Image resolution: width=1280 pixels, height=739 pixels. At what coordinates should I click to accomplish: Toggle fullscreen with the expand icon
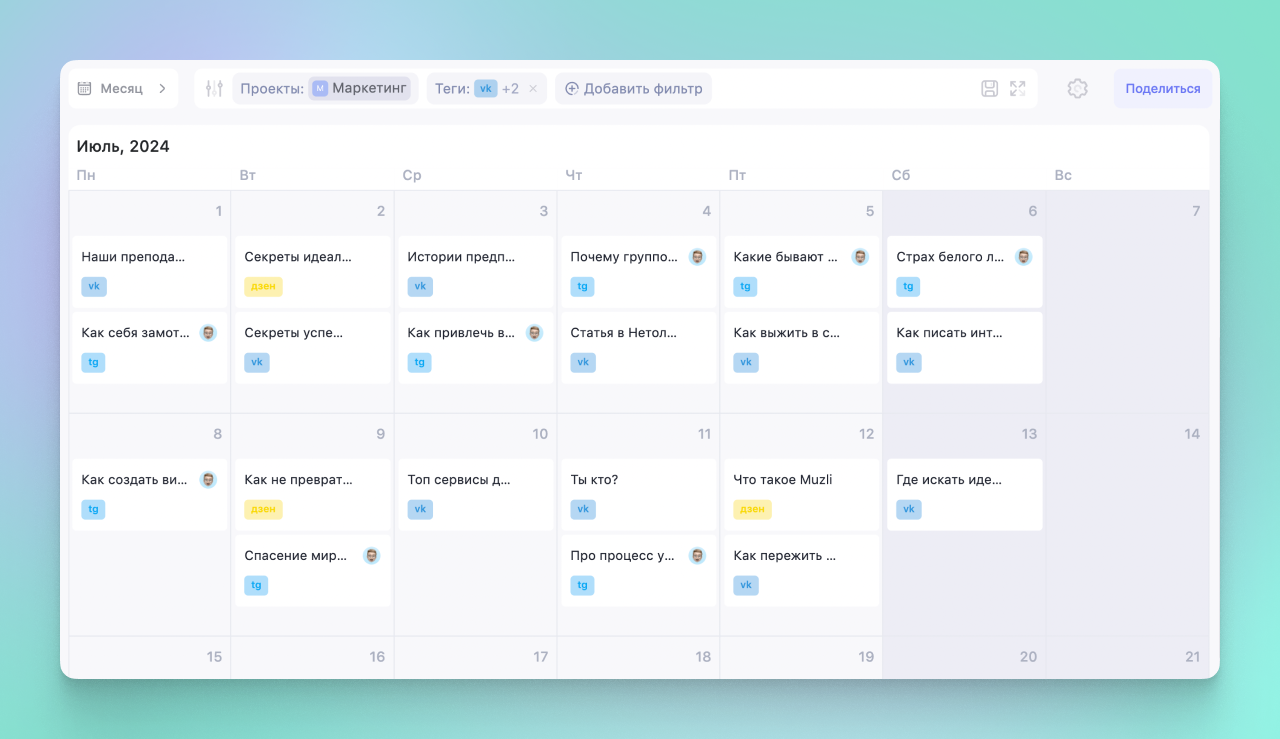click(x=1018, y=89)
